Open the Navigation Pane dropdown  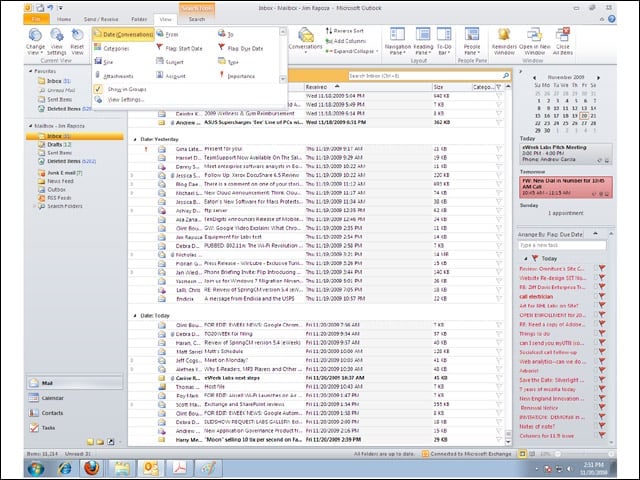coord(398,42)
